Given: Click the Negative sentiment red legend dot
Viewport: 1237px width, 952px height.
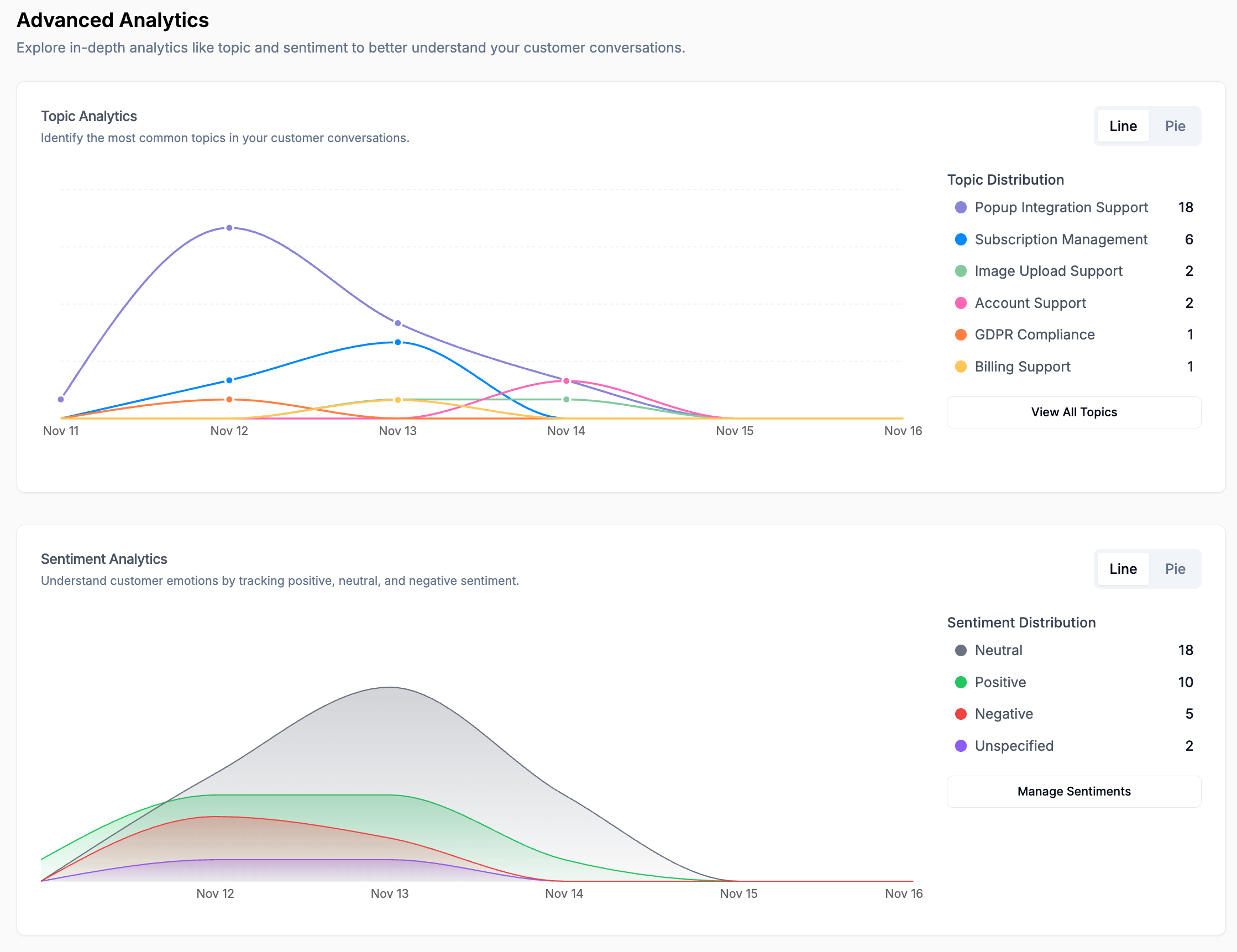Looking at the screenshot, I should pos(961,714).
